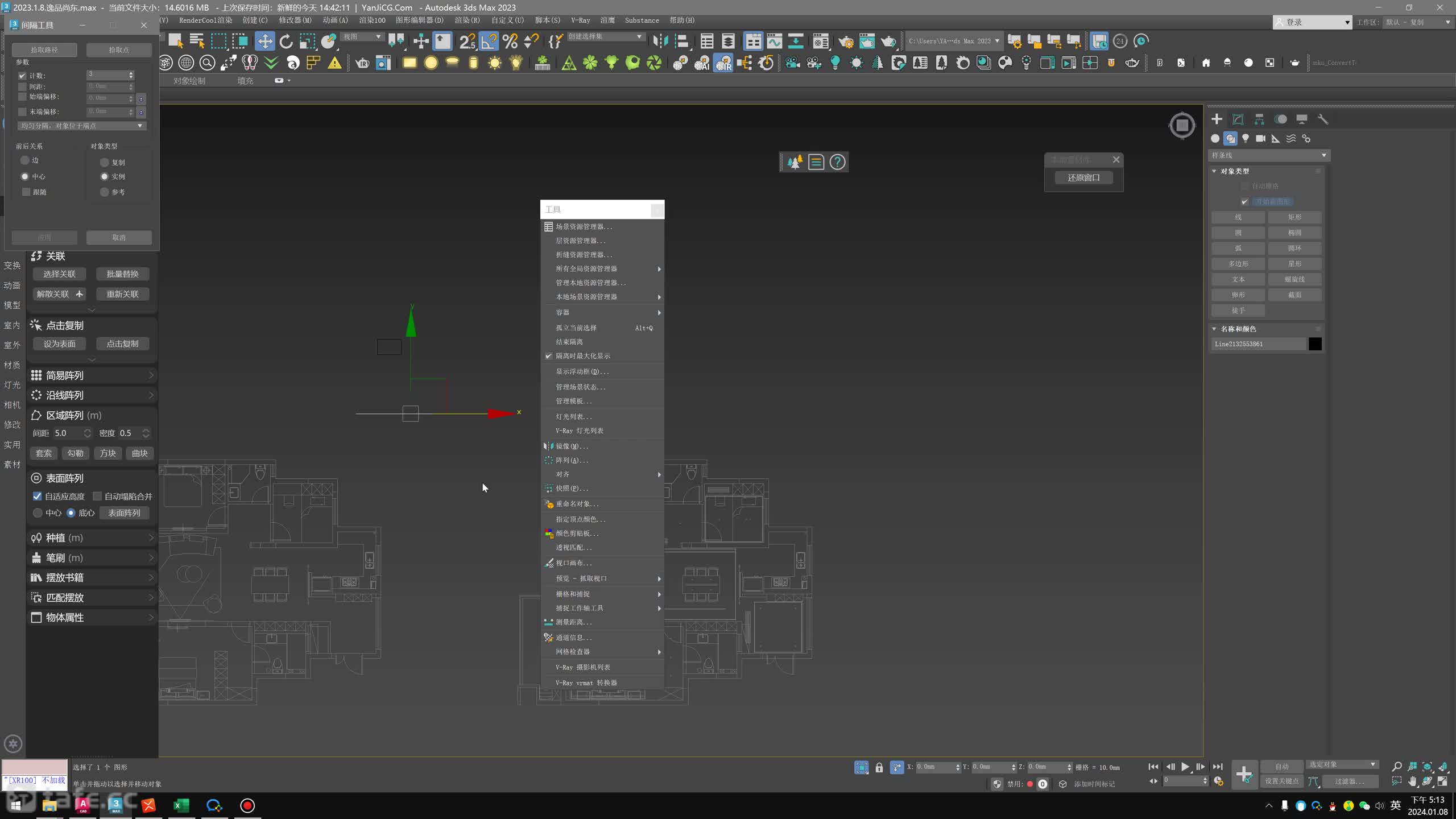
Task: Toggle the Percent Snap icon
Action: click(510, 41)
